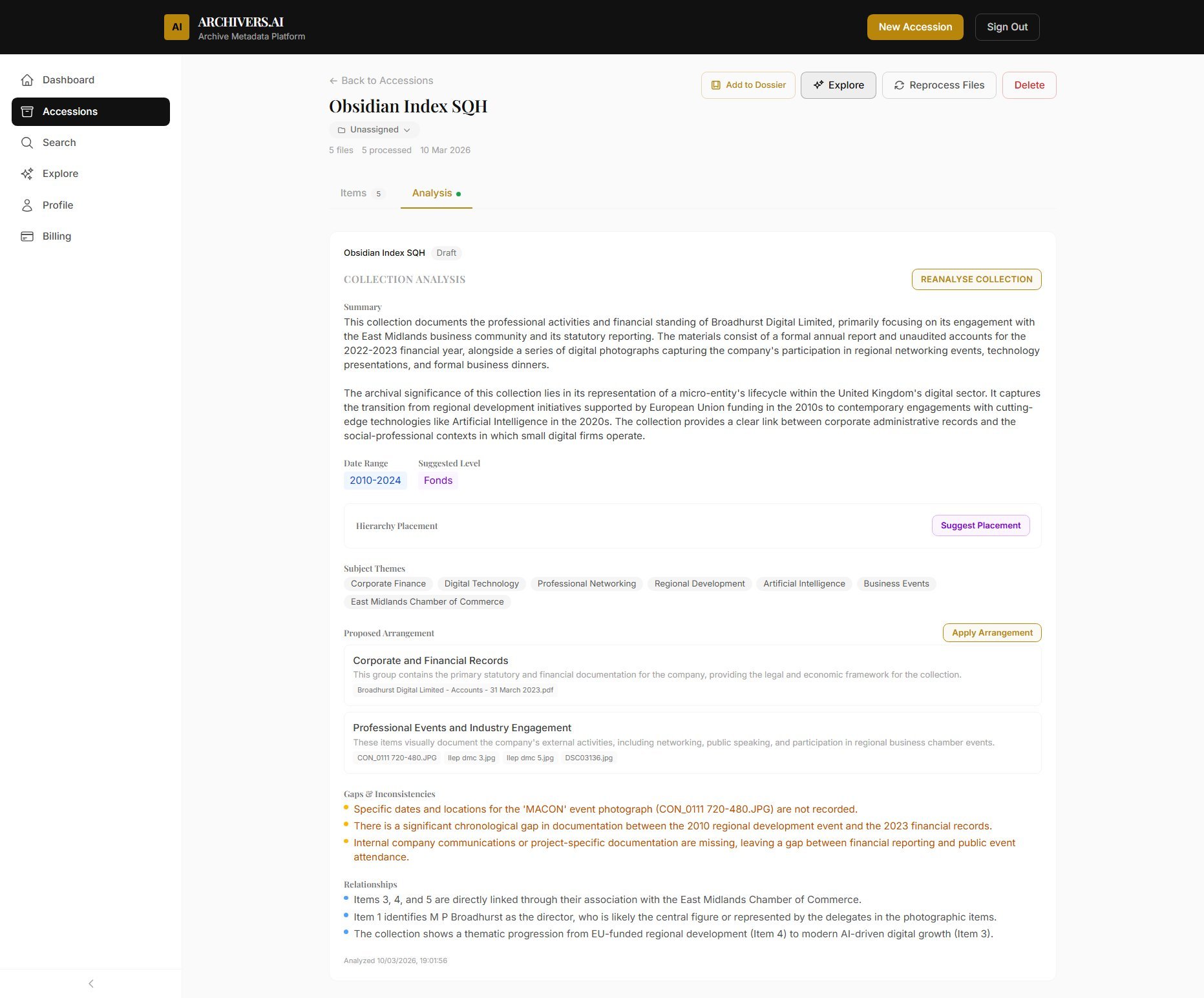Select the DSC03136.jpg file chip
1204x998 pixels.
pyautogui.click(x=589, y=758)
